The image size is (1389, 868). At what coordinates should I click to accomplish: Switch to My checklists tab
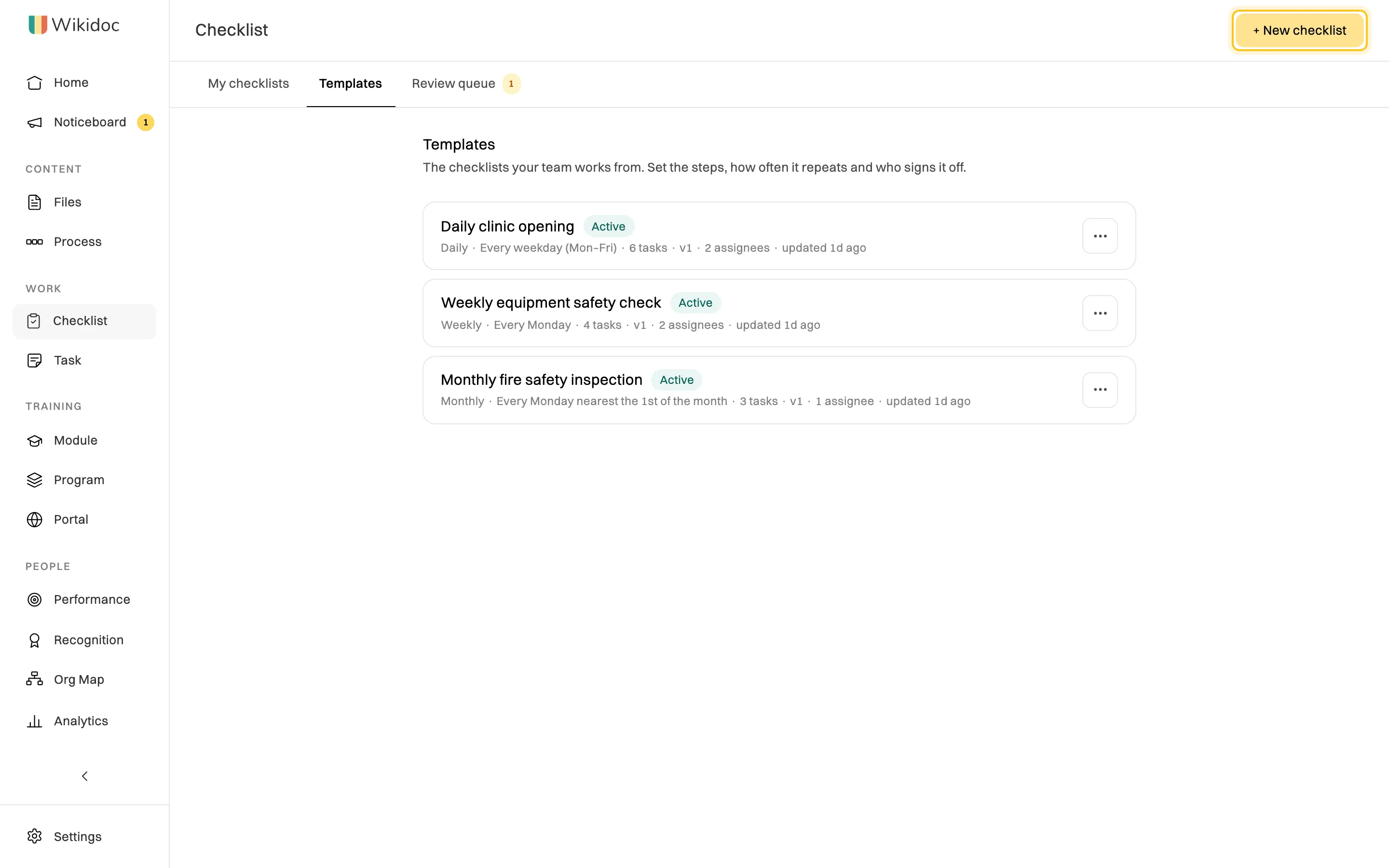click(x=248, y=84)
